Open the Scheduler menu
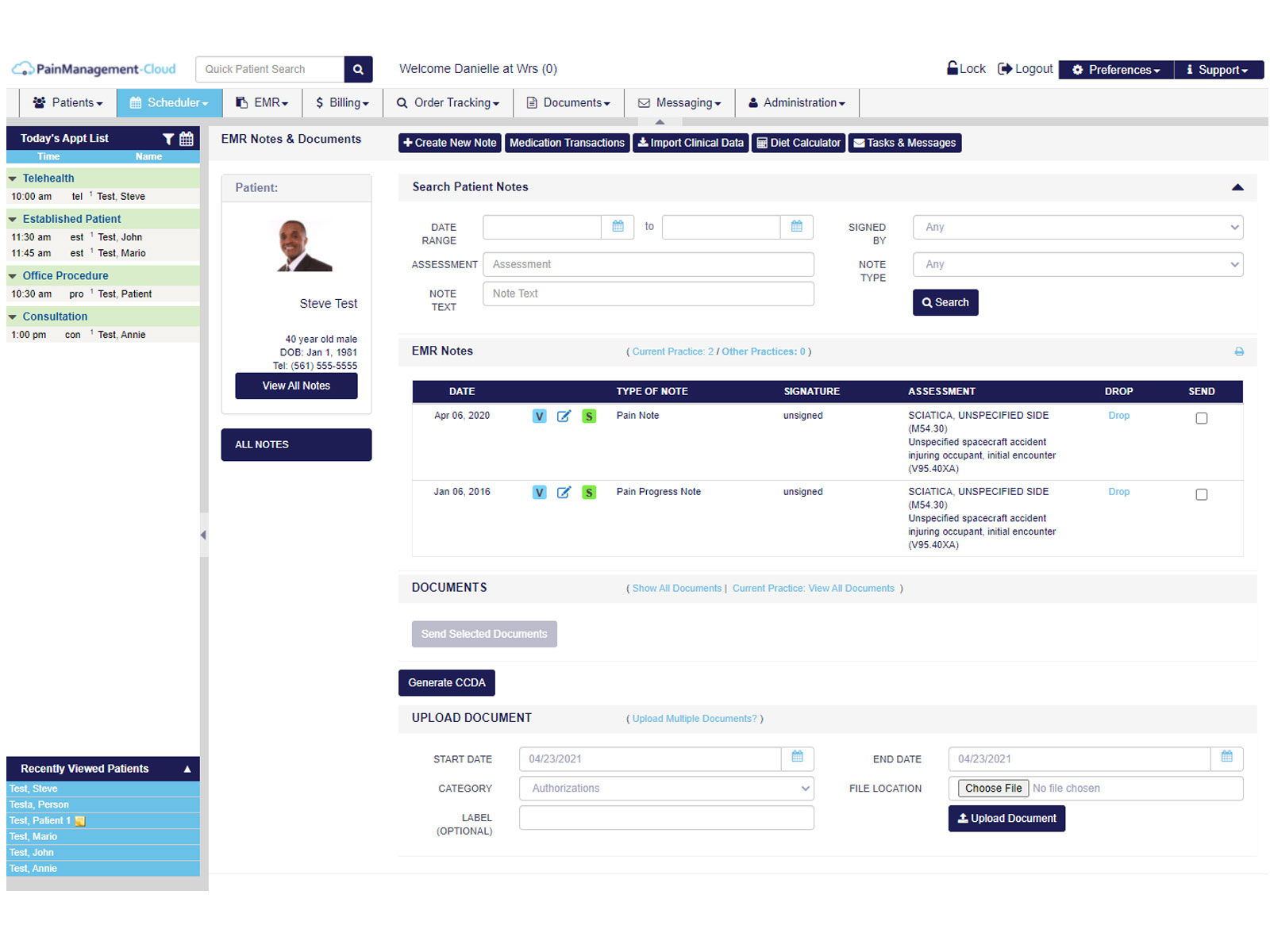This screenshot has height=952, width=1270. click(169, 103)
